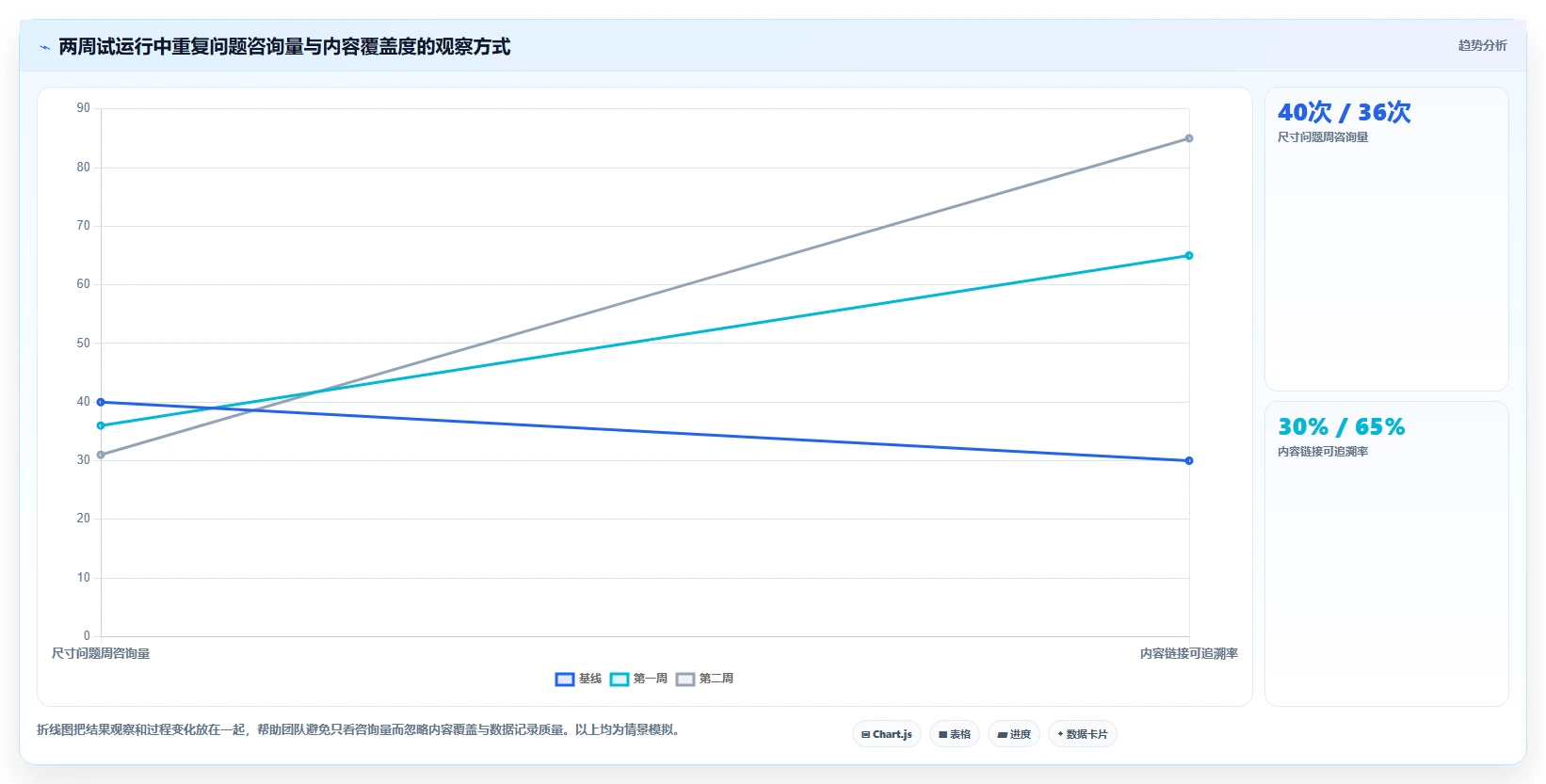Viewport: 1546px width, 784px height.
Task: Toggle the 第二周 legend item
Action: (x=704, y=679)
